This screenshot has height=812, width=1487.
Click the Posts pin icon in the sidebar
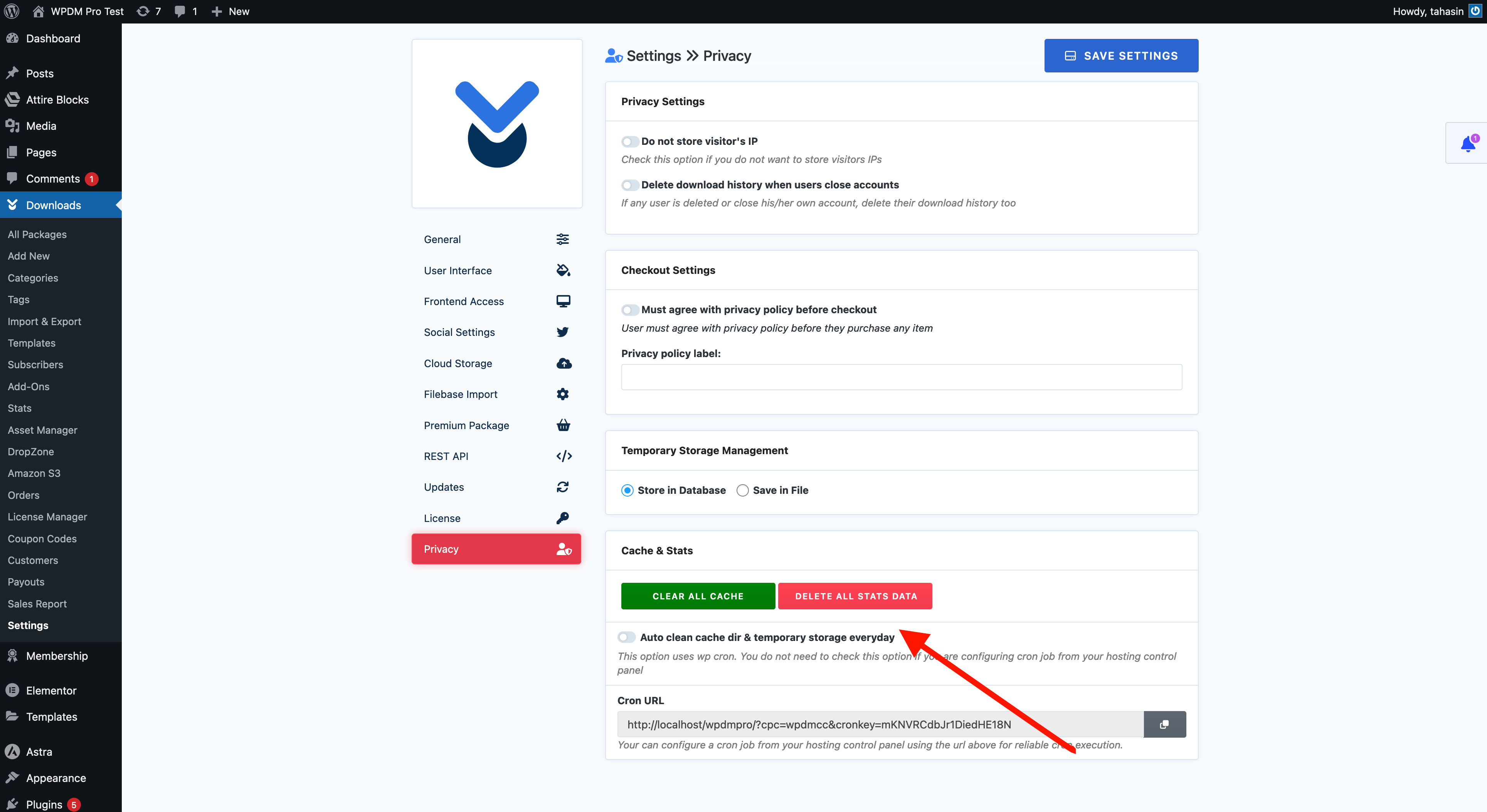[x=12, y=73]
